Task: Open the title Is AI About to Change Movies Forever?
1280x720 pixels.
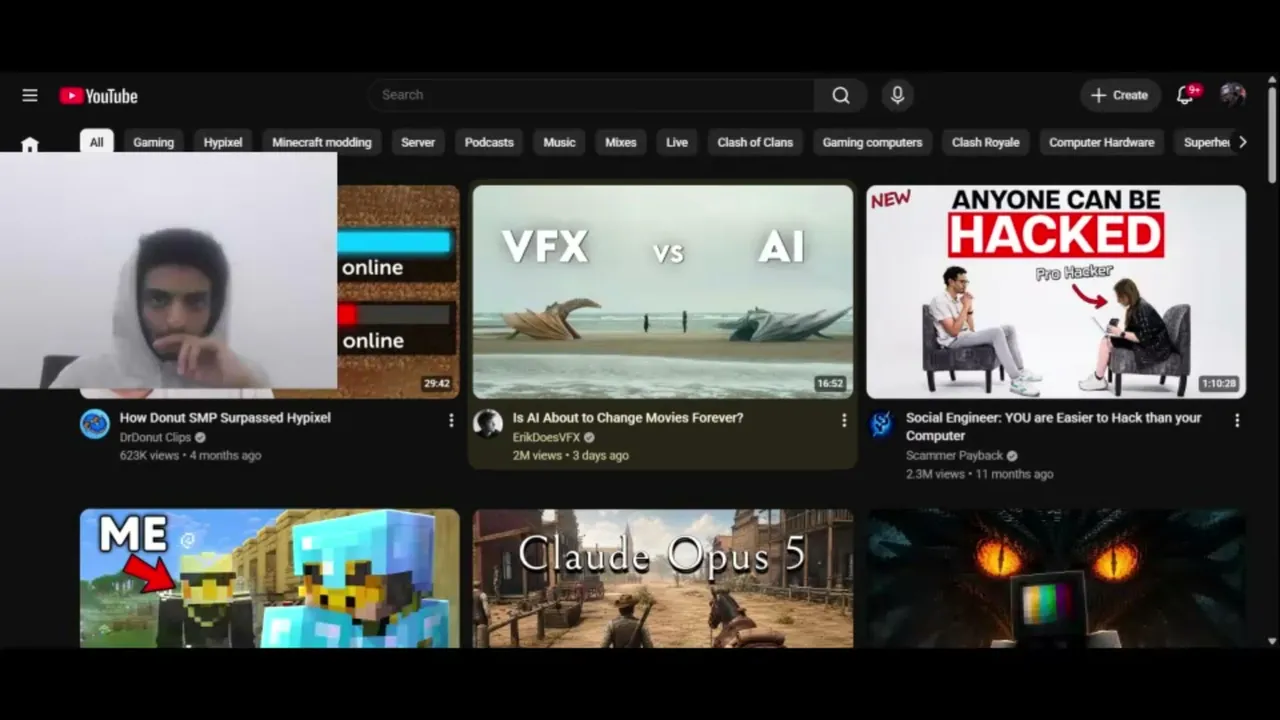Action: pos(628,418)
